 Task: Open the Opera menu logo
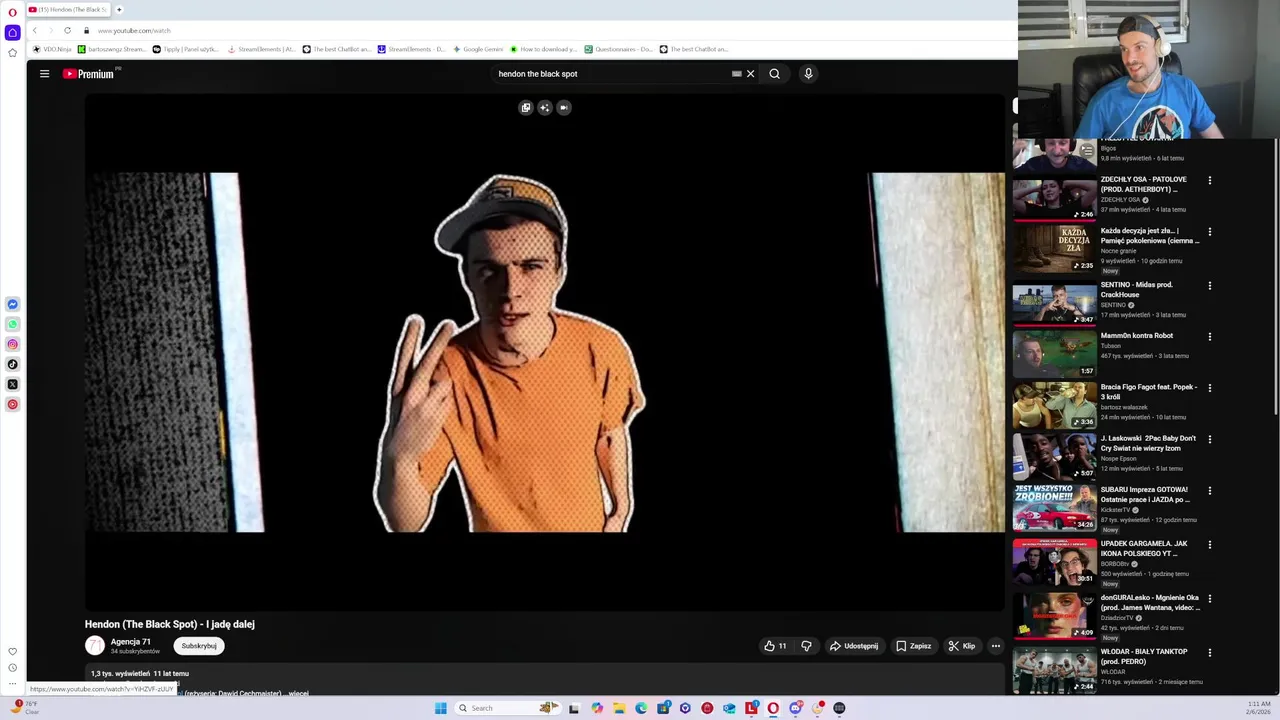click(12, 12)
